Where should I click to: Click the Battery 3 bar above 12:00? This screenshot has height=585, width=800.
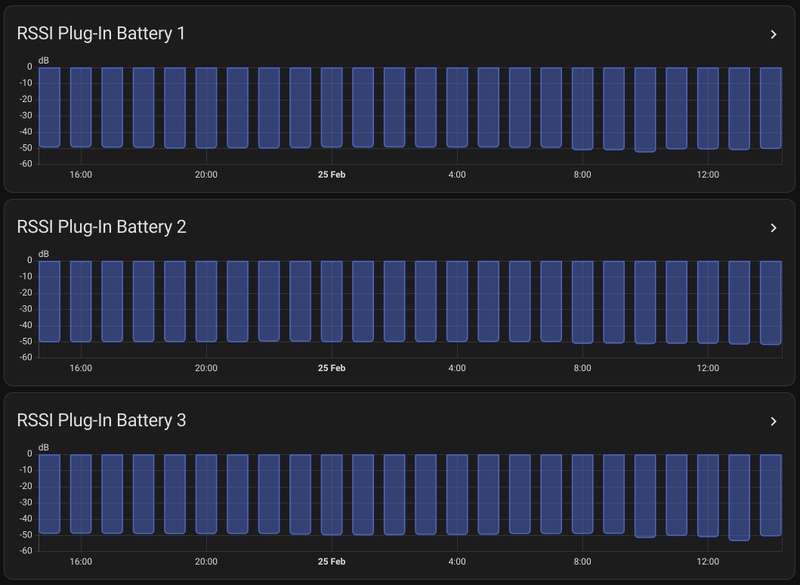pyautogui.click(x=708, y=495)
